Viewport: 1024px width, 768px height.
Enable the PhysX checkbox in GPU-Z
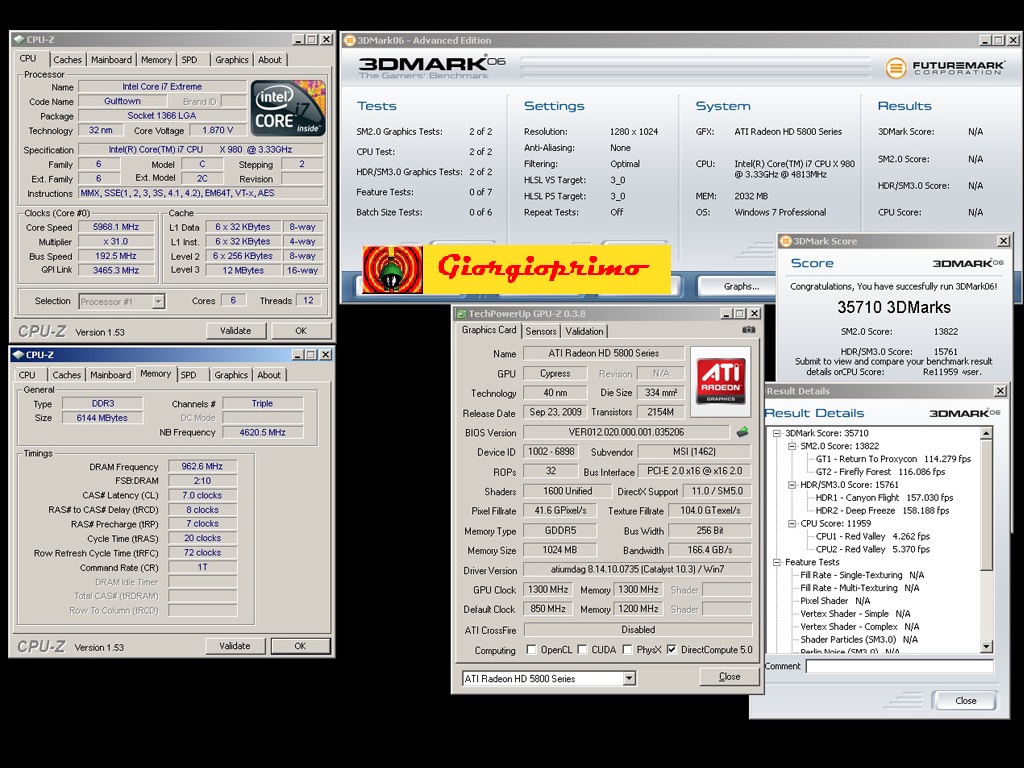[x=628, y=650]
